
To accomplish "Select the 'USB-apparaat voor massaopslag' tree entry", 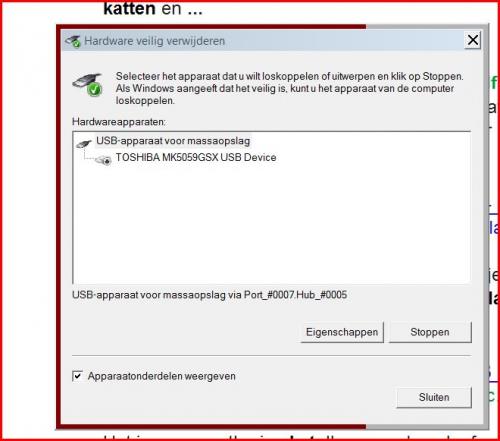I will [173, 141].
